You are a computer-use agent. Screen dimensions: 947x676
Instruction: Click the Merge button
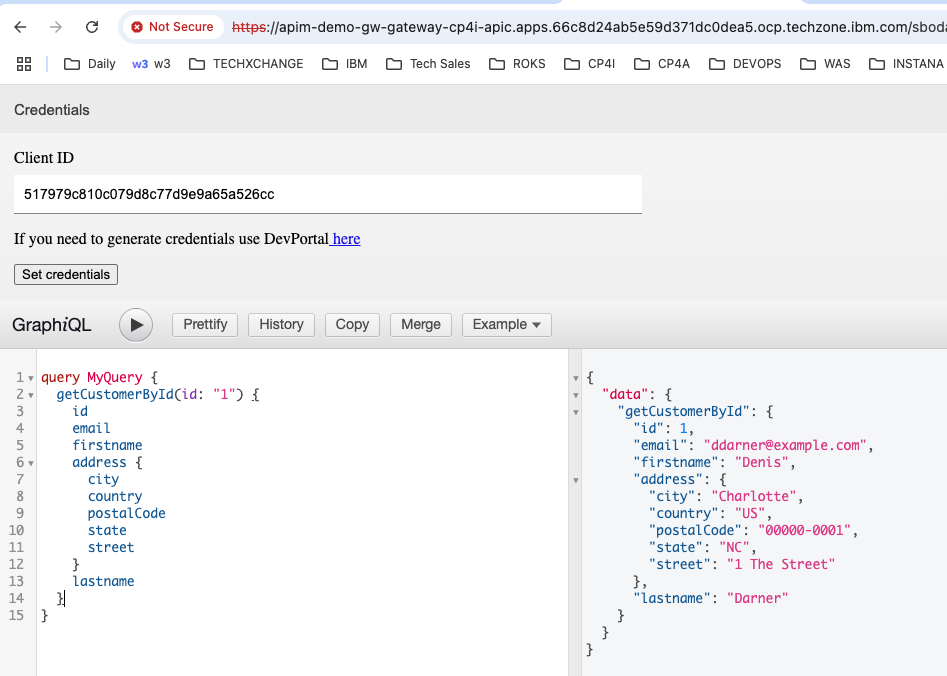click(x=420, y=324)
